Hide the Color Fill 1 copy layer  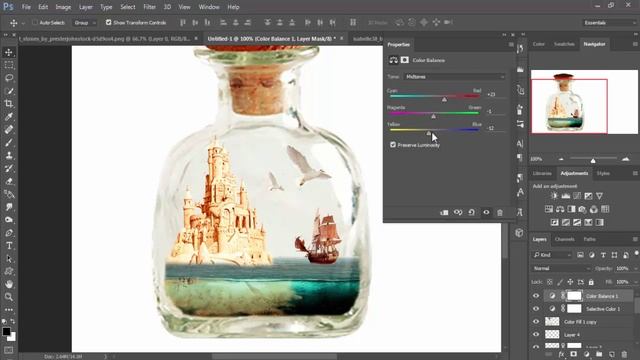[536, 322]
